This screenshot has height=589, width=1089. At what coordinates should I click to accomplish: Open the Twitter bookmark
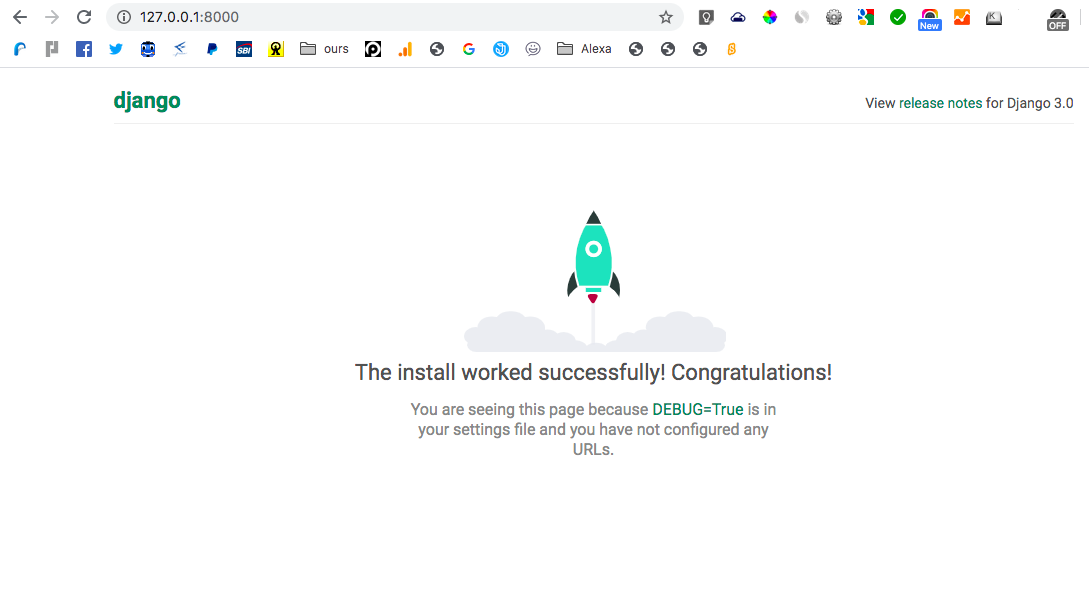point(115,49)
